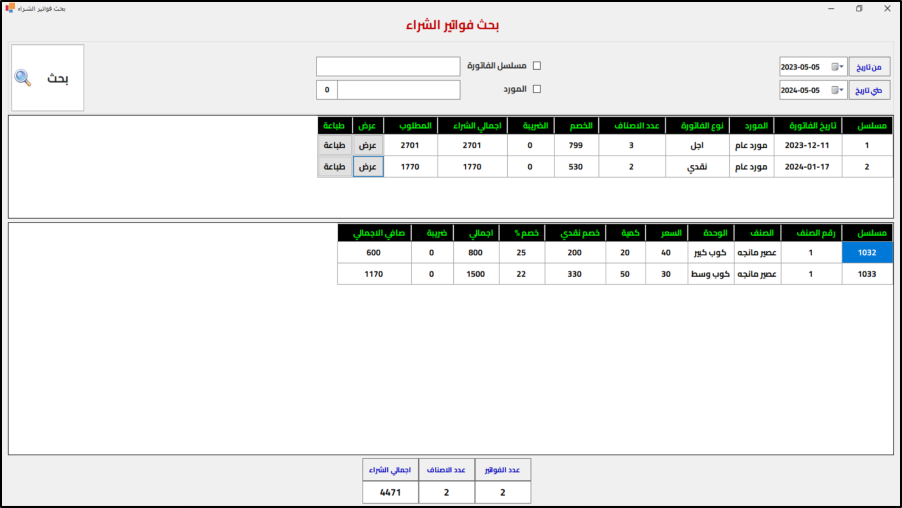The width and height of the screenshot is (902, 508).
Task: Click the supplier number field showing 0
Action: tap(327, 90)
